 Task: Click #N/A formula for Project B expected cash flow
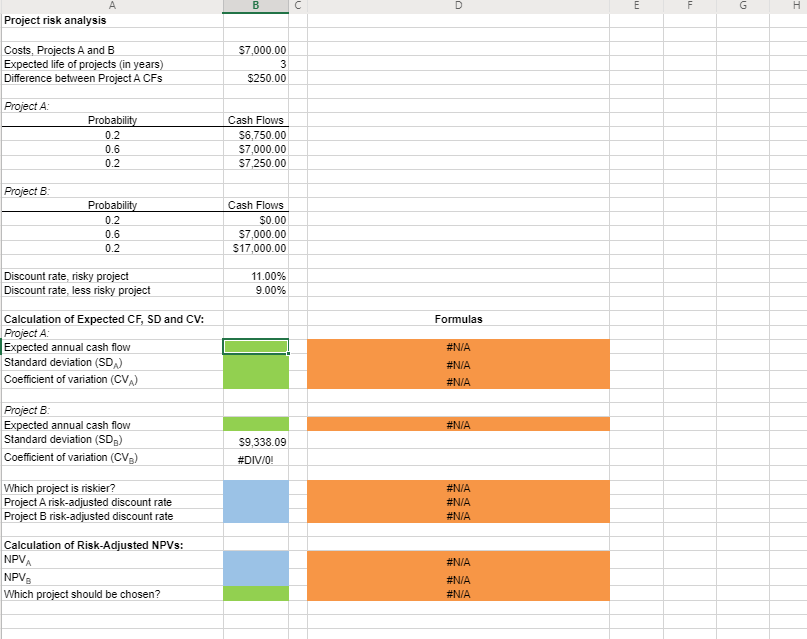pyautogui.click(x=459, y=424)
